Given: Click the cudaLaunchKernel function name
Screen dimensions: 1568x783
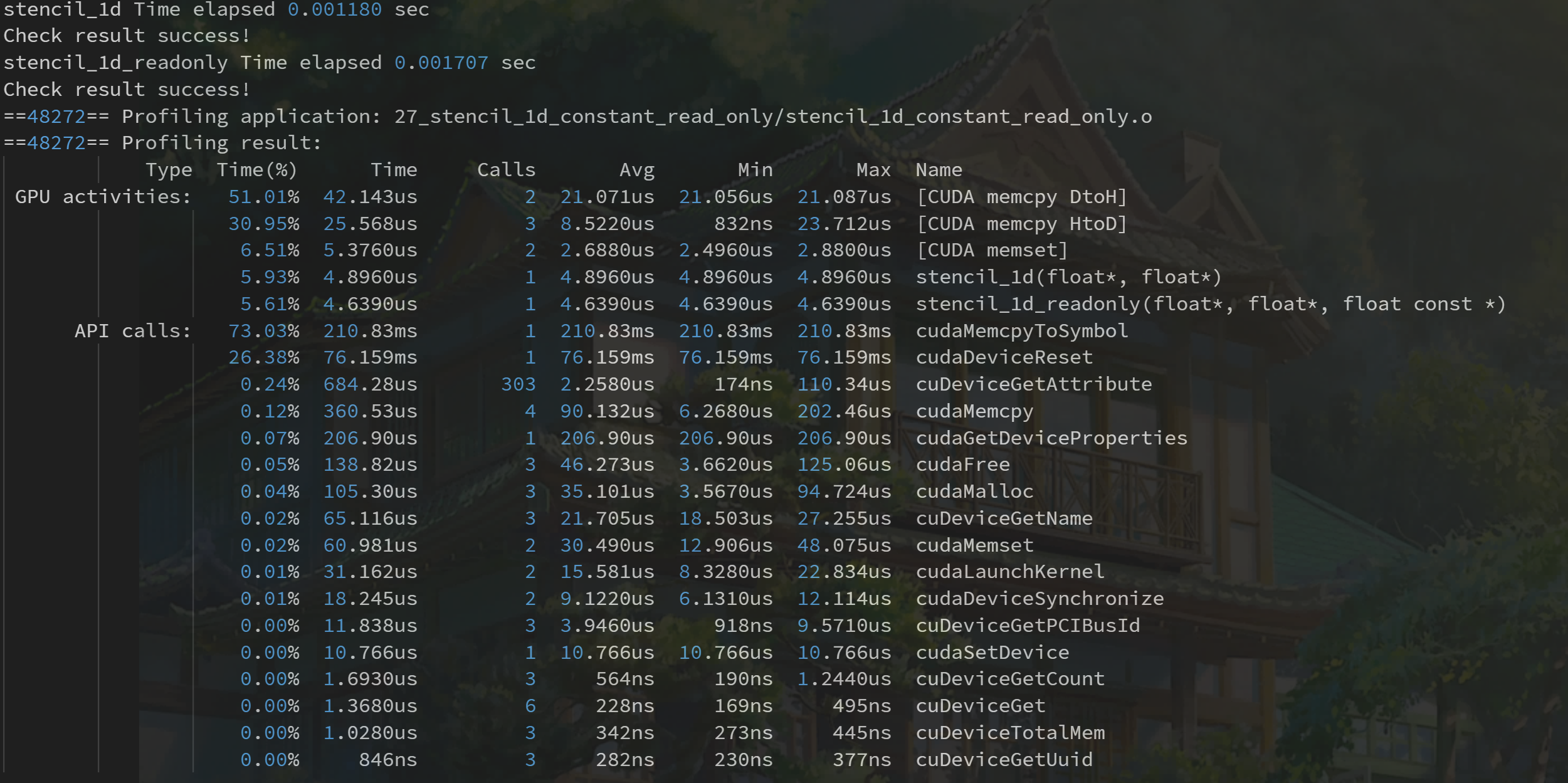Looking at the screenshot, I should coord(1009,572).
